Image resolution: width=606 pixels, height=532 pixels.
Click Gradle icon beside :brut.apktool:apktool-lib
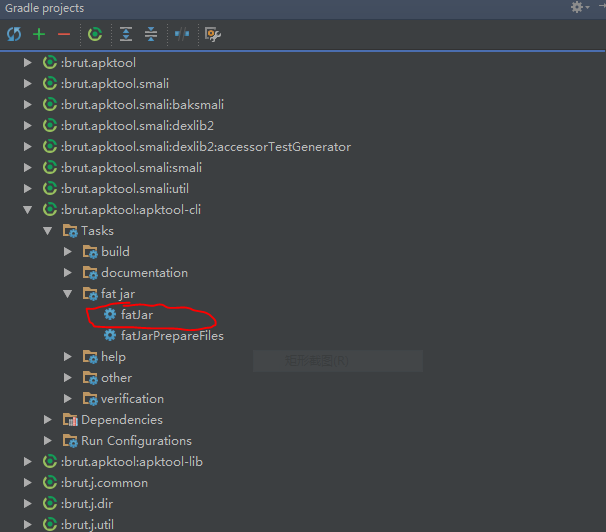[x=50, y=461]
